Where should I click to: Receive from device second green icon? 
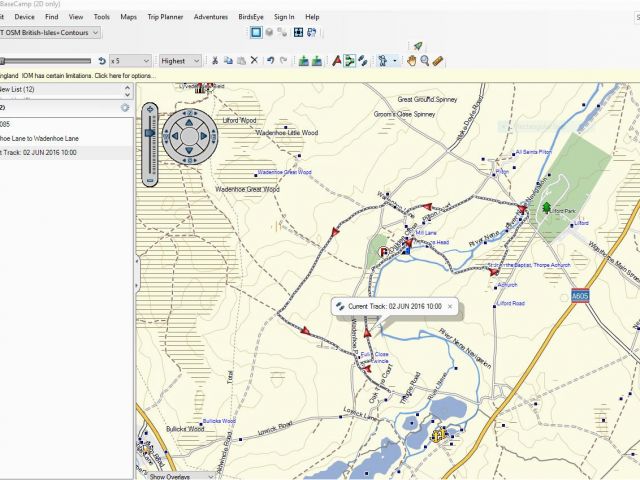(x=317, y=61)
